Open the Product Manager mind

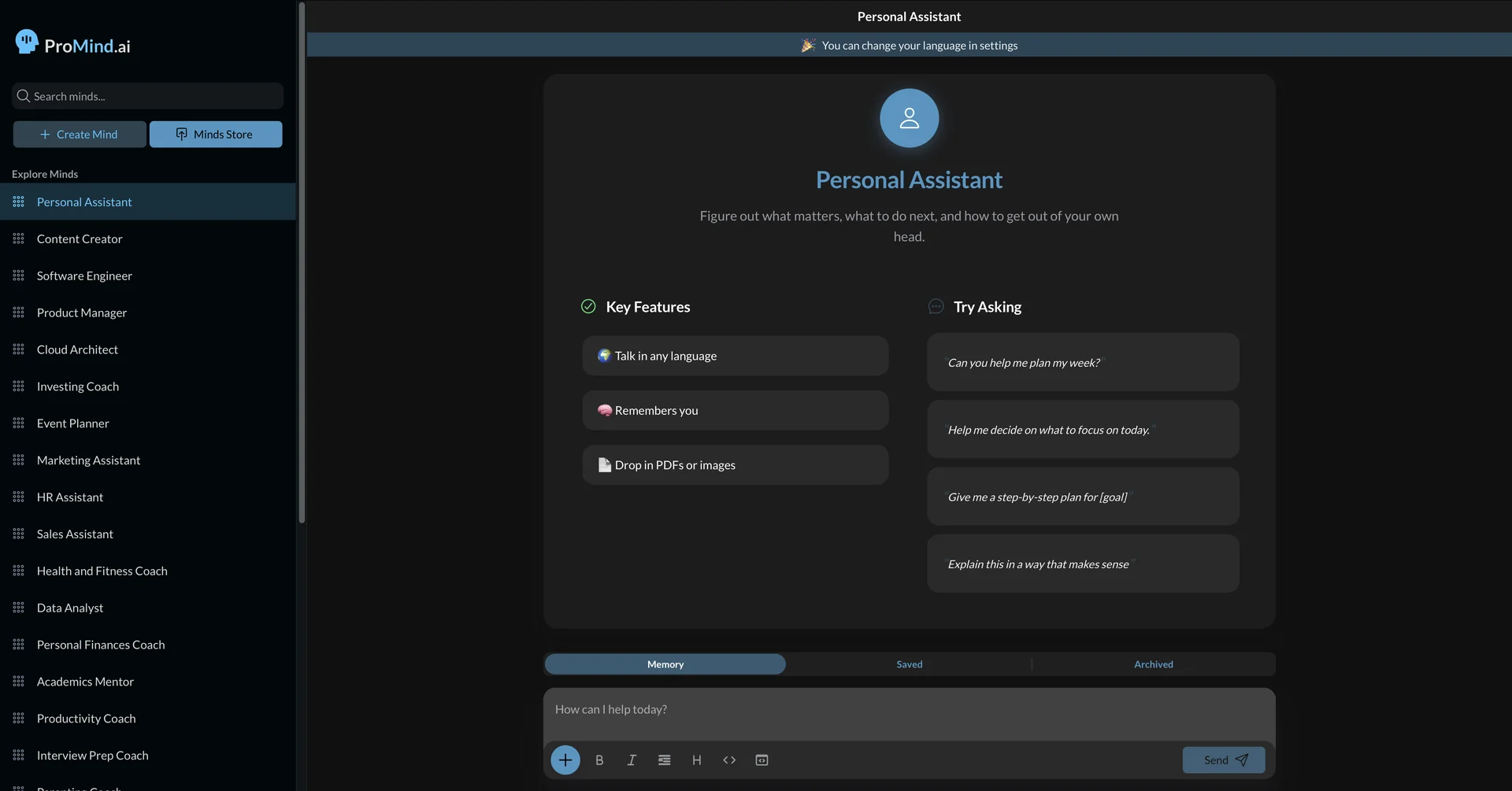click(x=148, y=312)
